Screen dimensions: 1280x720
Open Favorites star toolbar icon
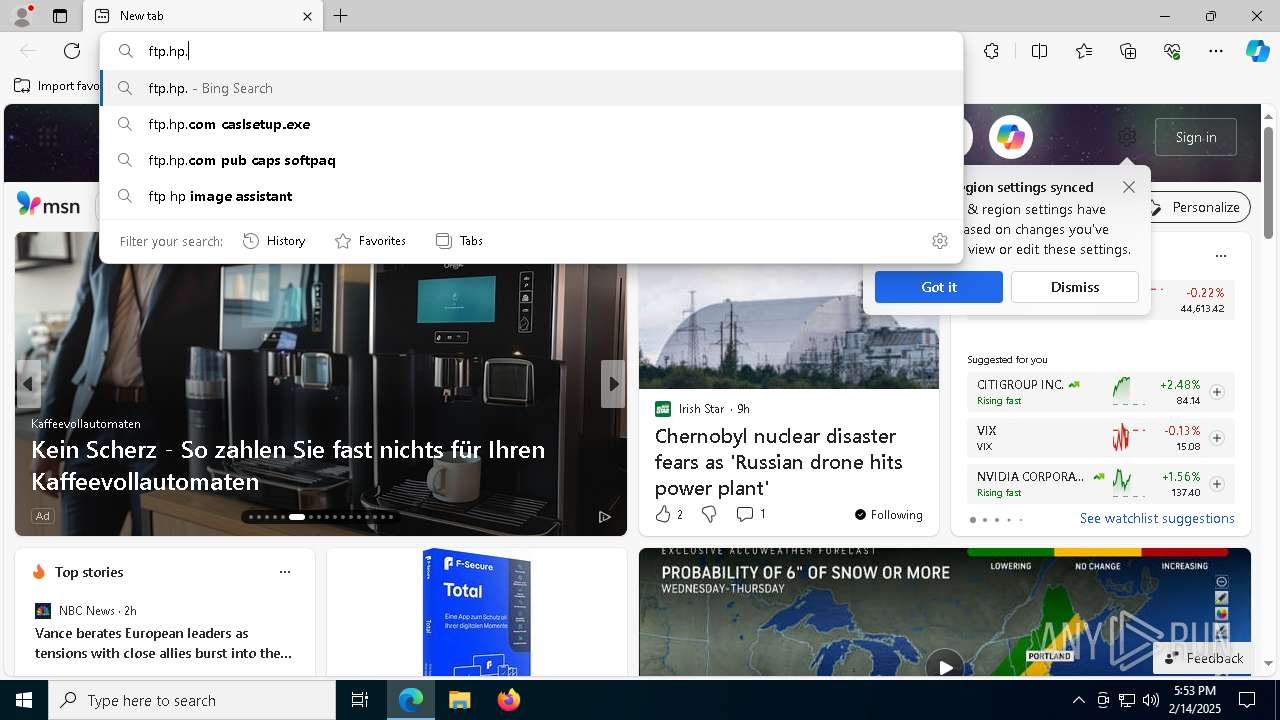click(x=1084, y=51)
